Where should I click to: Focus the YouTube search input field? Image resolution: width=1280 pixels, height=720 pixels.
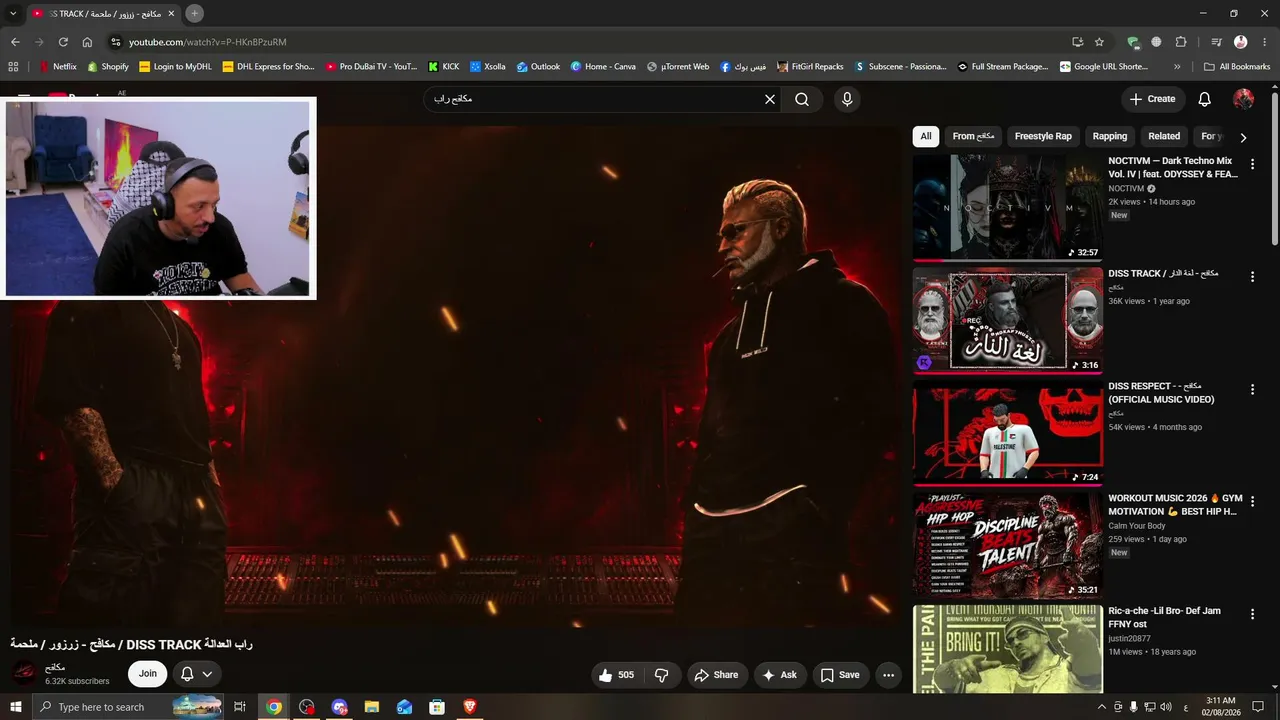[x=595, y=100]
